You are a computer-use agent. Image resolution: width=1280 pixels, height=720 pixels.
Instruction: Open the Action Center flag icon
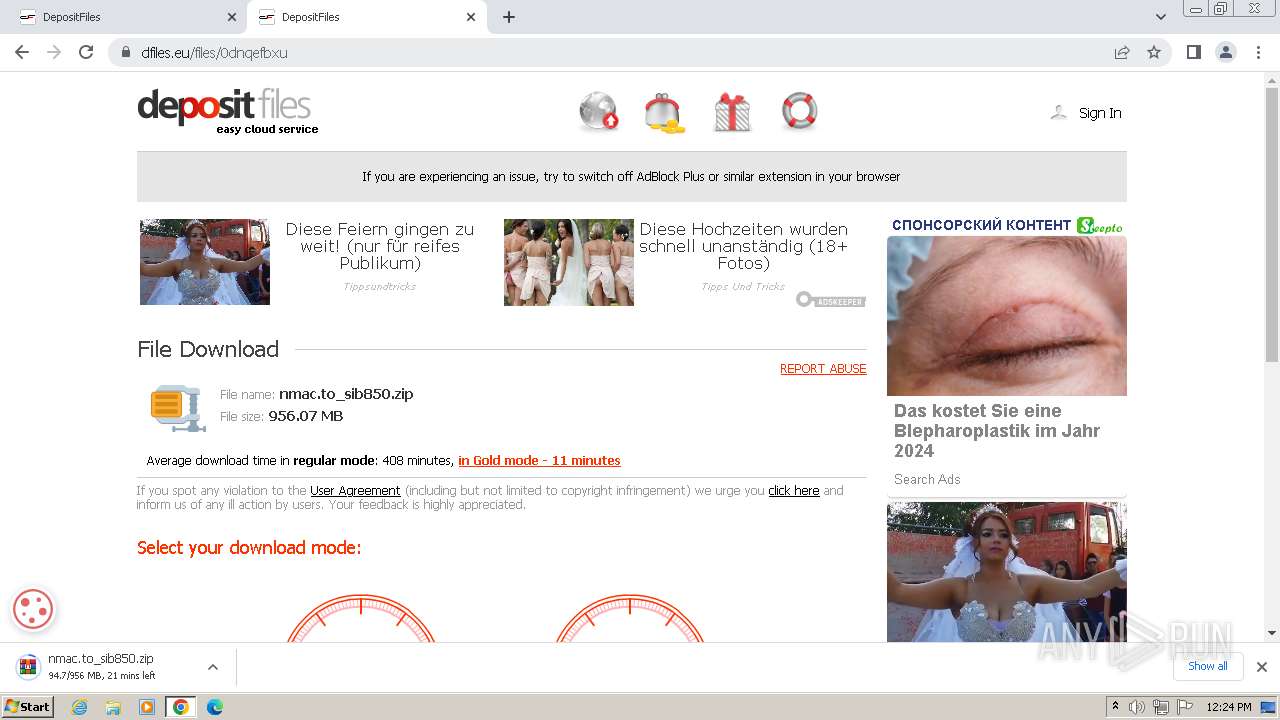(x=1184, y=707)
